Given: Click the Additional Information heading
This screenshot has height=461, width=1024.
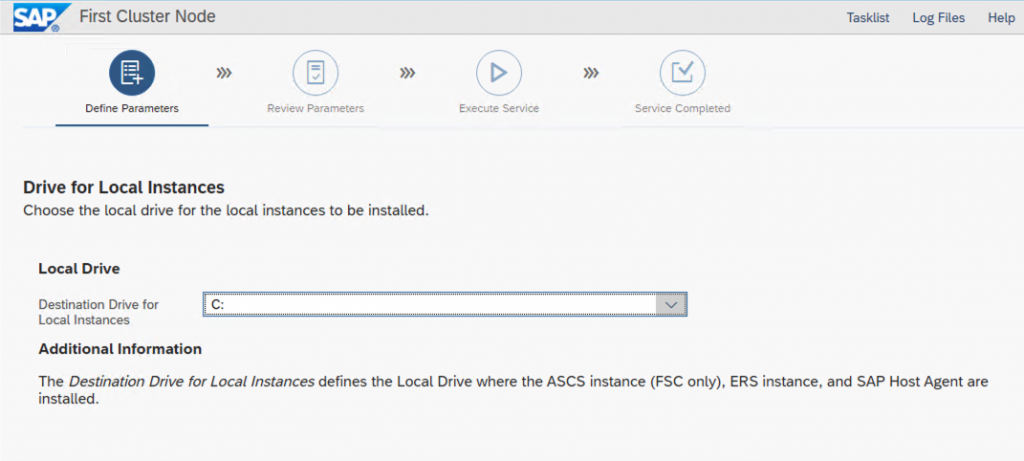Looking at the screenshot, I should point(120,349).
